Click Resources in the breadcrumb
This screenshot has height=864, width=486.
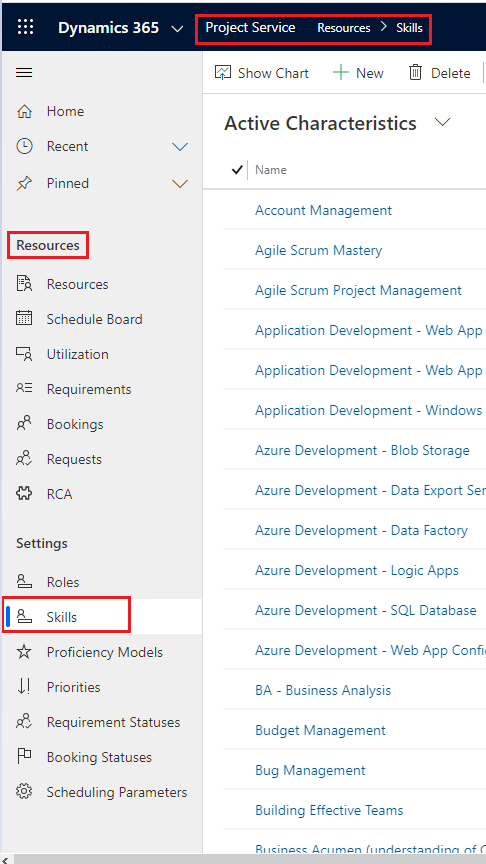click(x=344, y=28)
